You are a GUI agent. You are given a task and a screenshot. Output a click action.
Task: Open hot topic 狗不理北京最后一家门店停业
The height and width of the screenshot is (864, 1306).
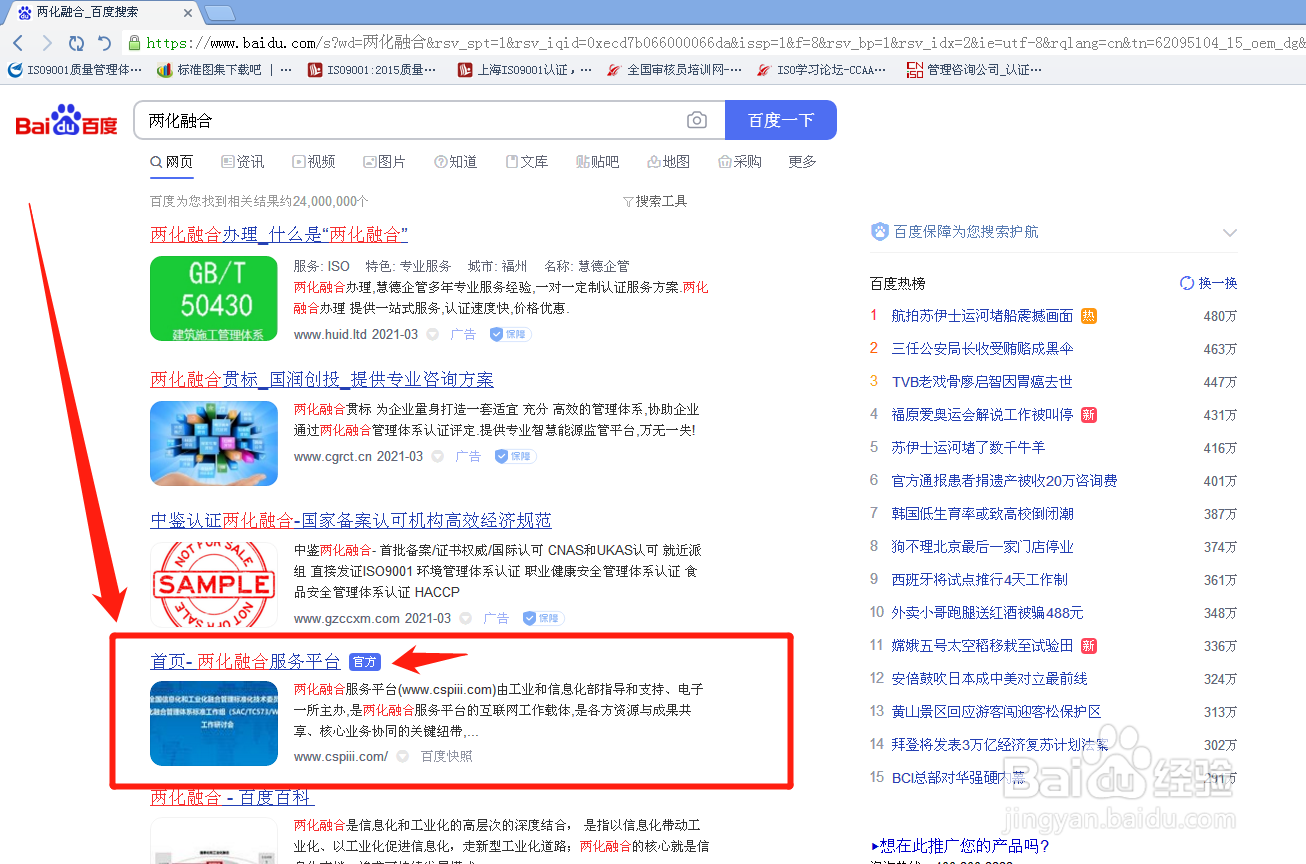[982, 547]
